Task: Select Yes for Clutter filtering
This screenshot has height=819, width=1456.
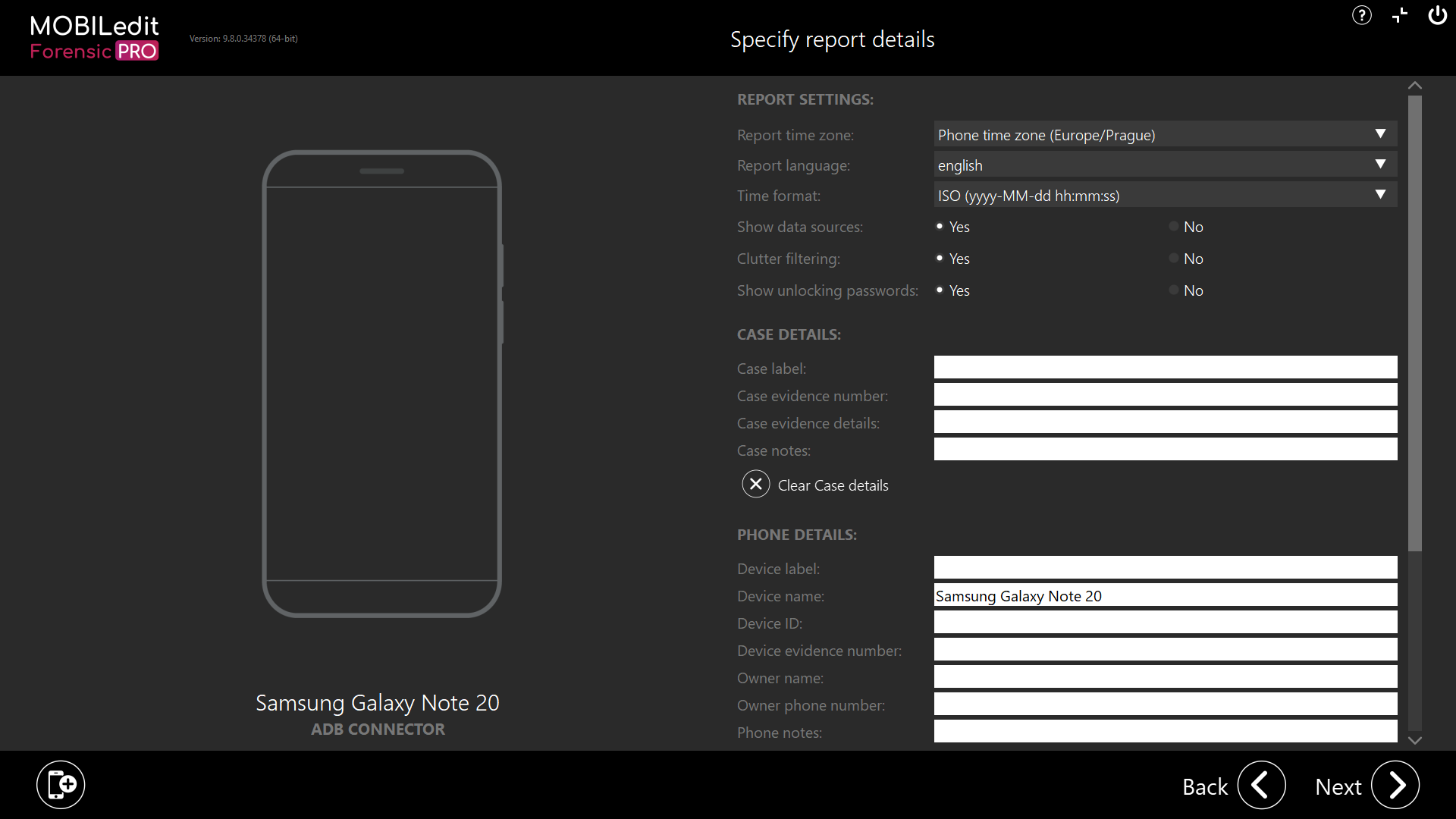Action: tap(940, 258)
